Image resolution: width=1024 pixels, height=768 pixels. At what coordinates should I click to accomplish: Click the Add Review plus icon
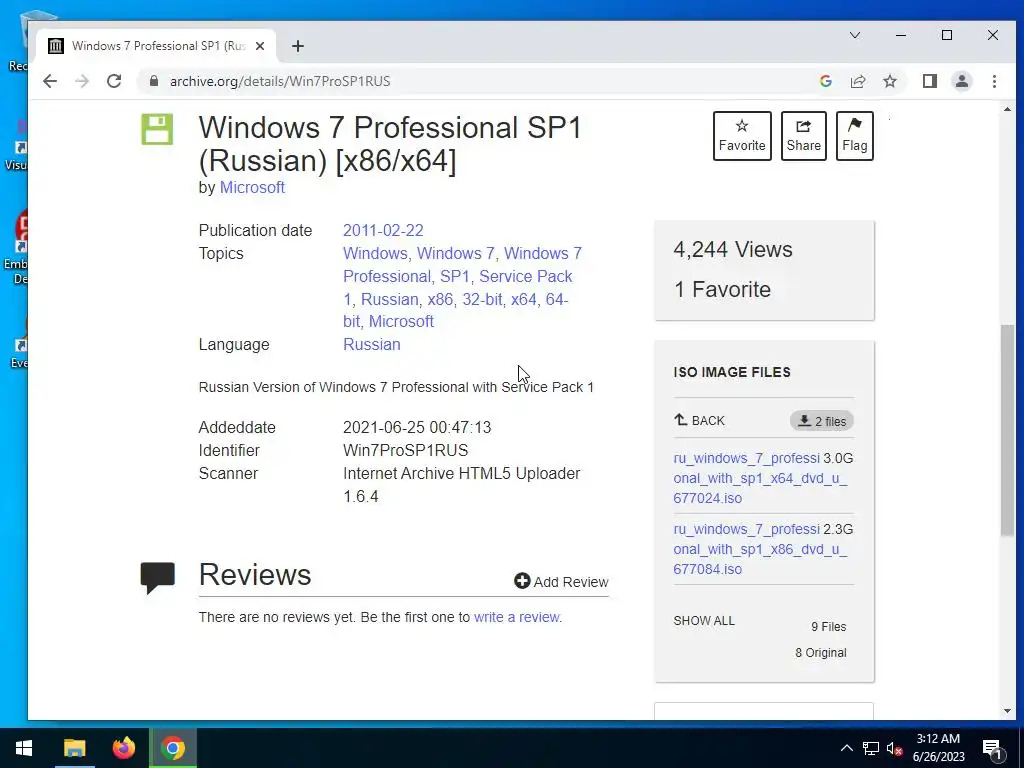tap(522, 581)
